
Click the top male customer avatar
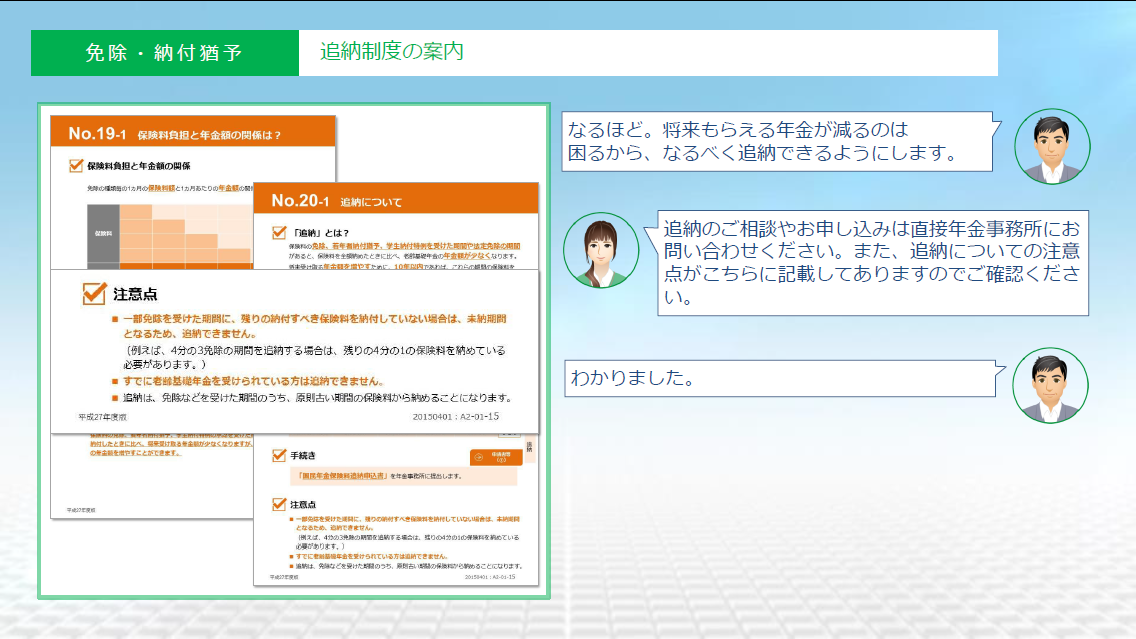point(1052,146)
